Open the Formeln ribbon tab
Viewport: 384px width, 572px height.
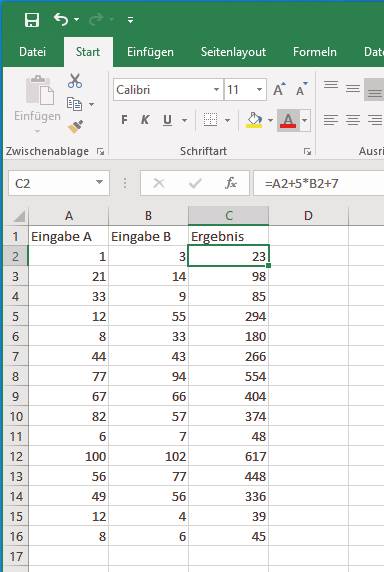tap(314, 52)
